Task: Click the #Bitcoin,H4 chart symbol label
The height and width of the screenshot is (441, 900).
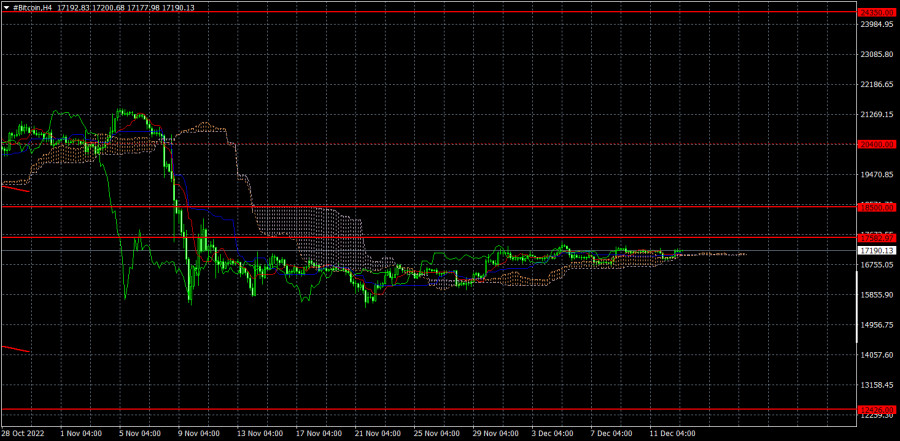Action: pos(31,7)
